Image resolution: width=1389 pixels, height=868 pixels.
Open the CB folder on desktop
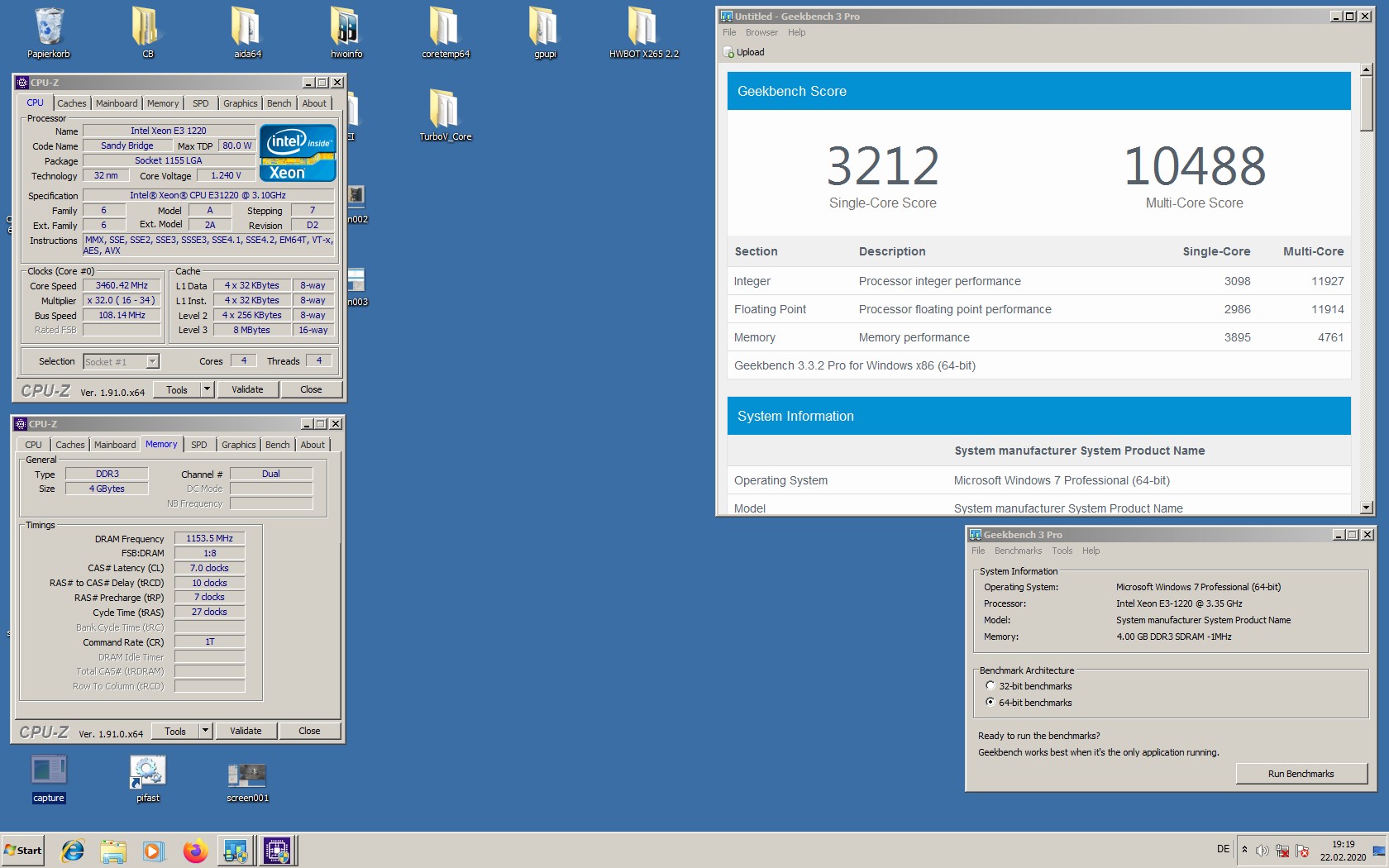coord(147,33)
